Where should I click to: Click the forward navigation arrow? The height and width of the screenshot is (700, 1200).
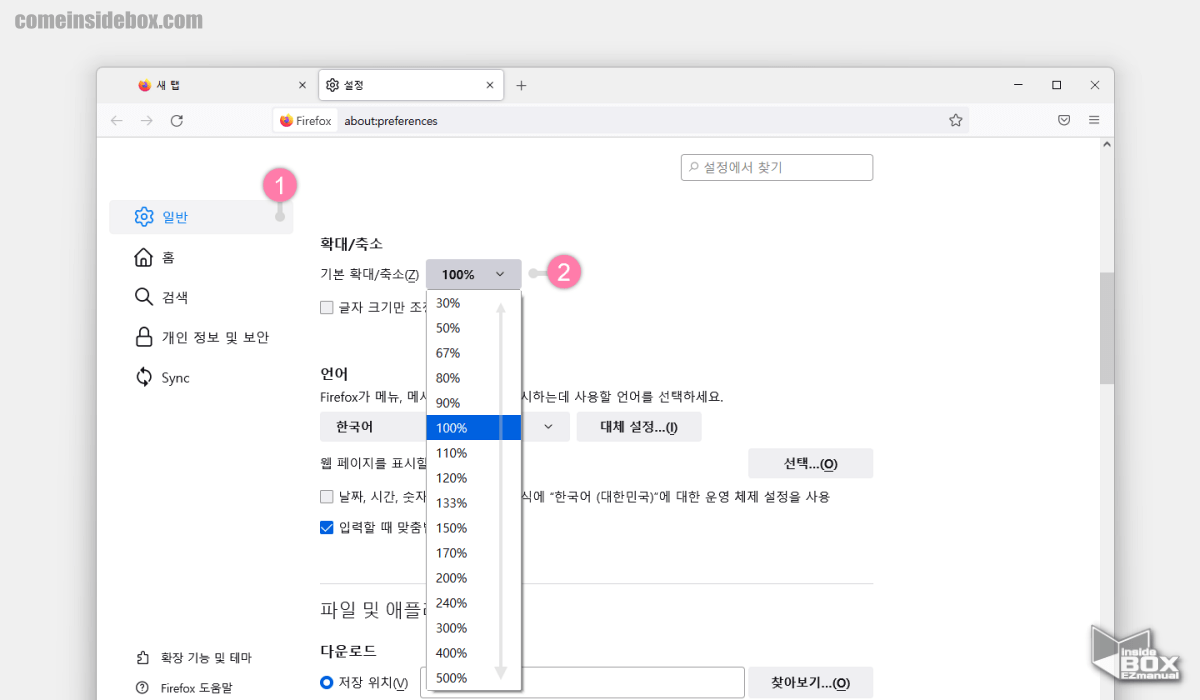pos(147,120)
